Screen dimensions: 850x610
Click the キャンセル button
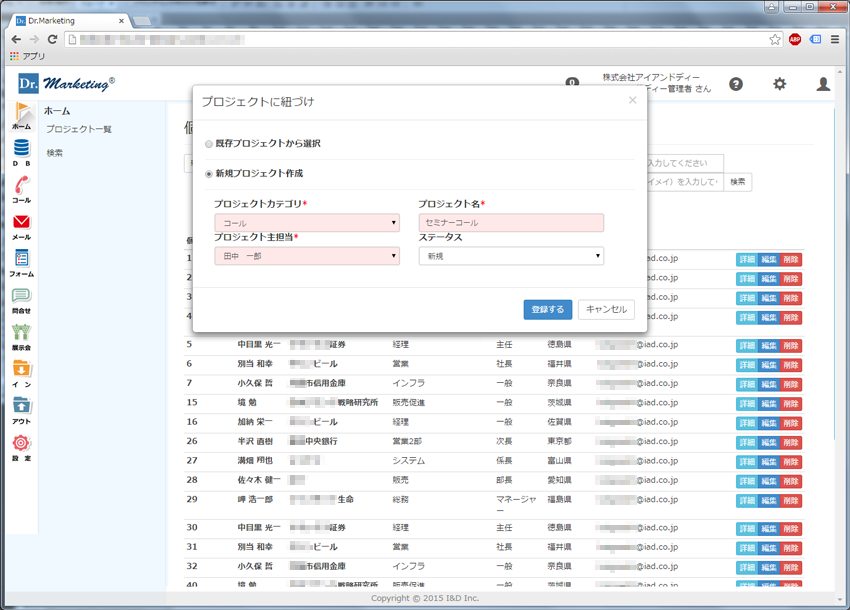[x=606, y=310]
